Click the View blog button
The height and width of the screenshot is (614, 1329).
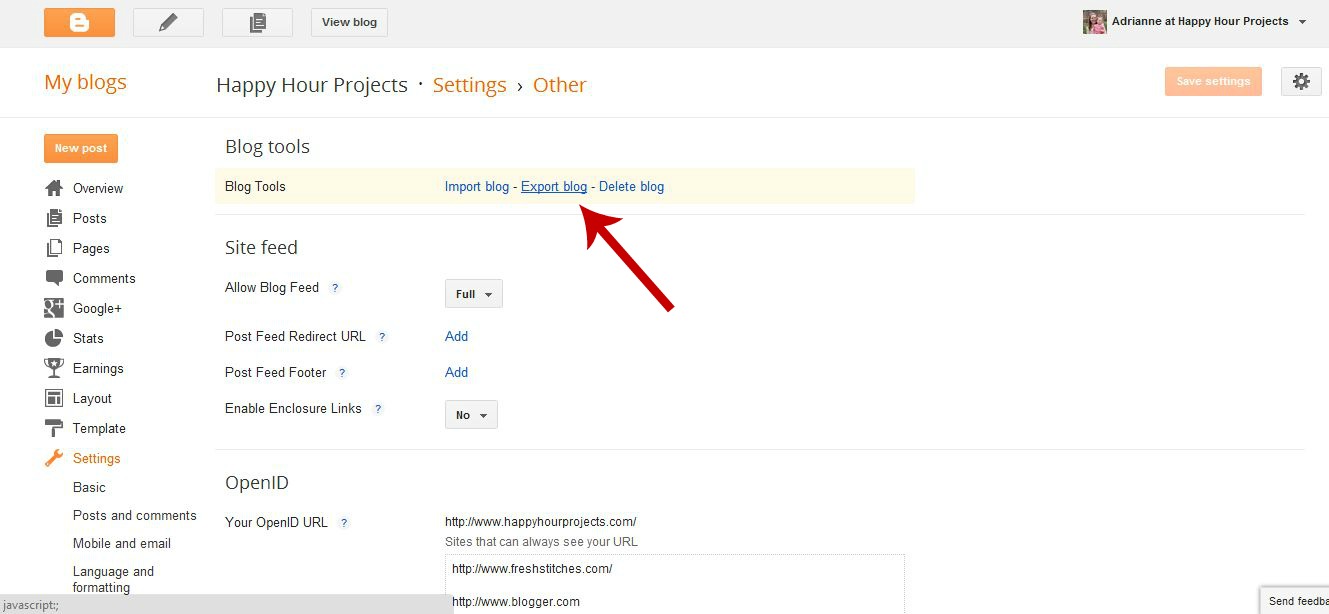350,22
